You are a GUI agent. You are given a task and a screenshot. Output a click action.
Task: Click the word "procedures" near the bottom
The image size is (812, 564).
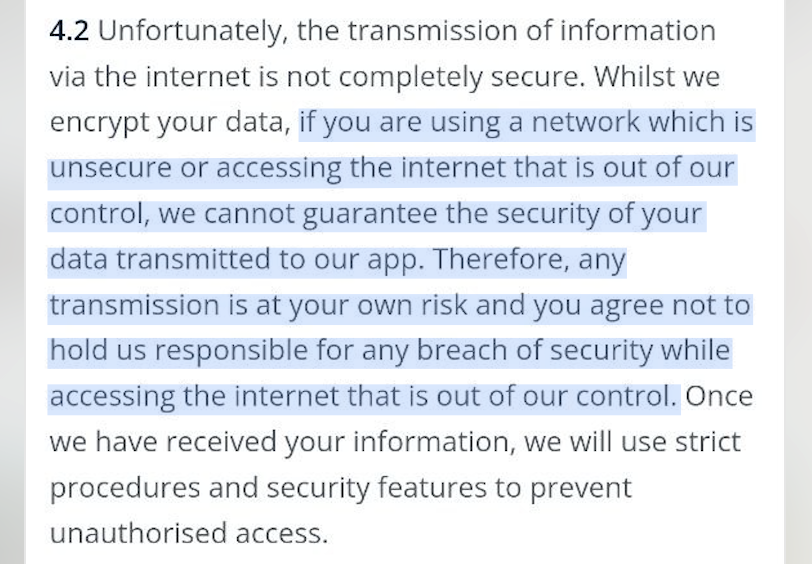(x=125, y=489)
